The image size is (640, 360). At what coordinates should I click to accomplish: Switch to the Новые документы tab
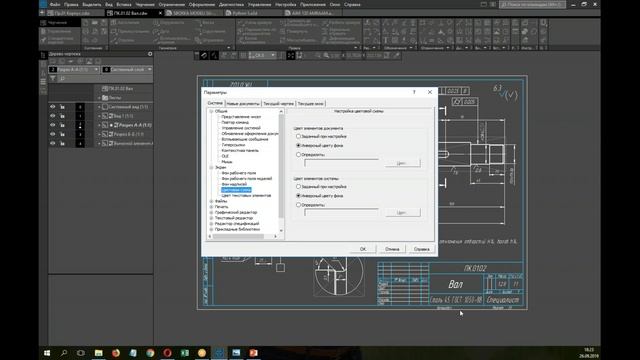tap(243, 104)
